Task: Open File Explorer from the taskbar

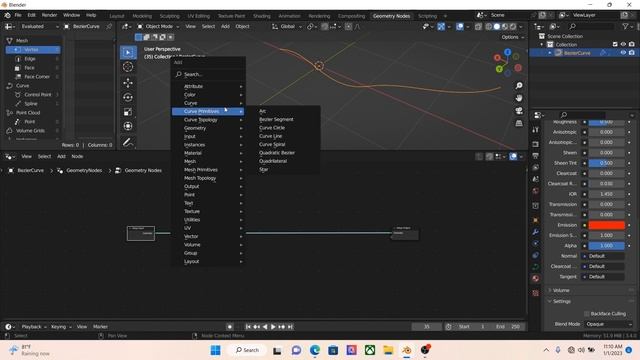Action: (388, 350)
